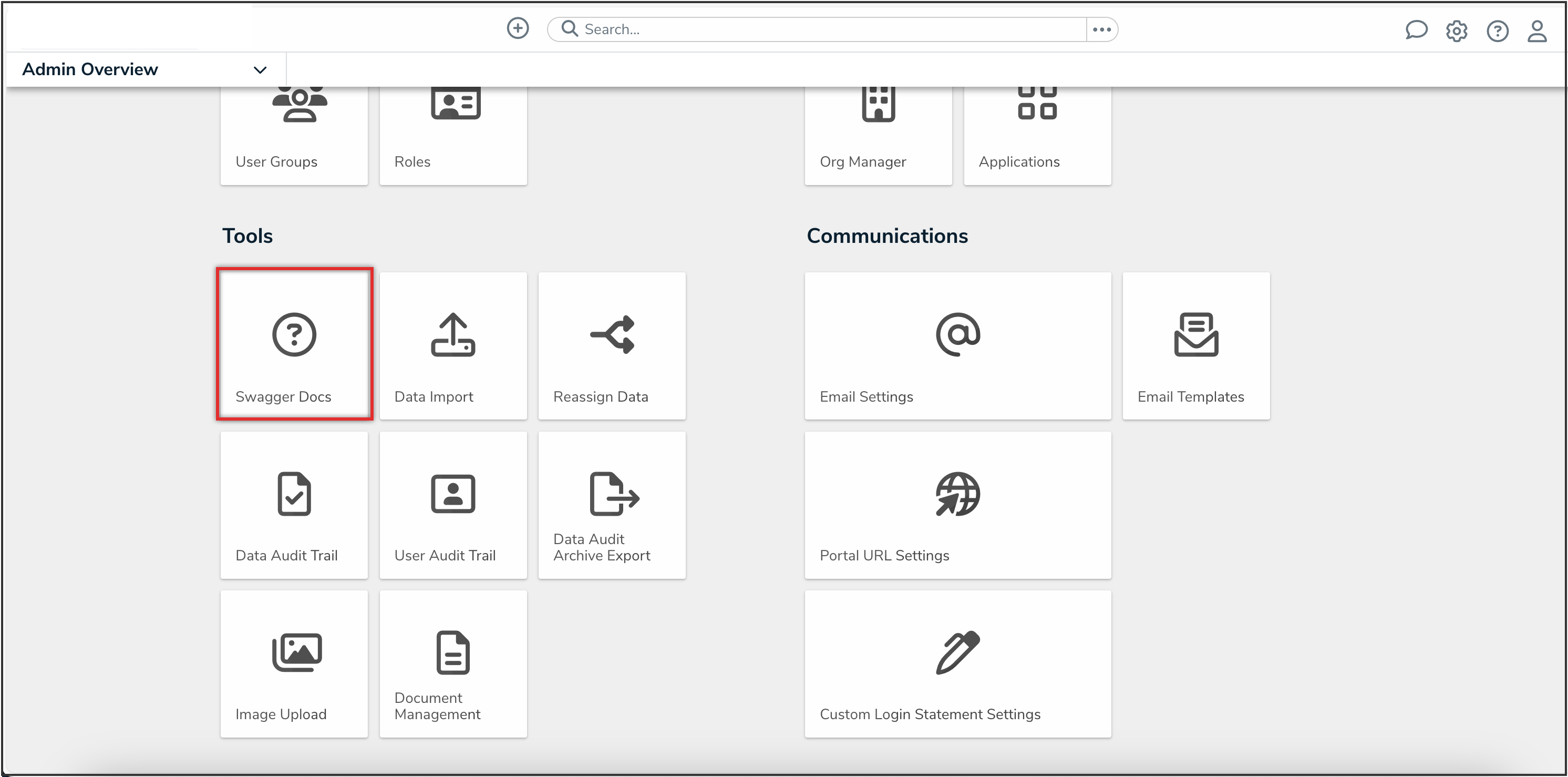Open the Image Upload tool
The width and height of the screenshot is (1568, 777).
[294, 664]
